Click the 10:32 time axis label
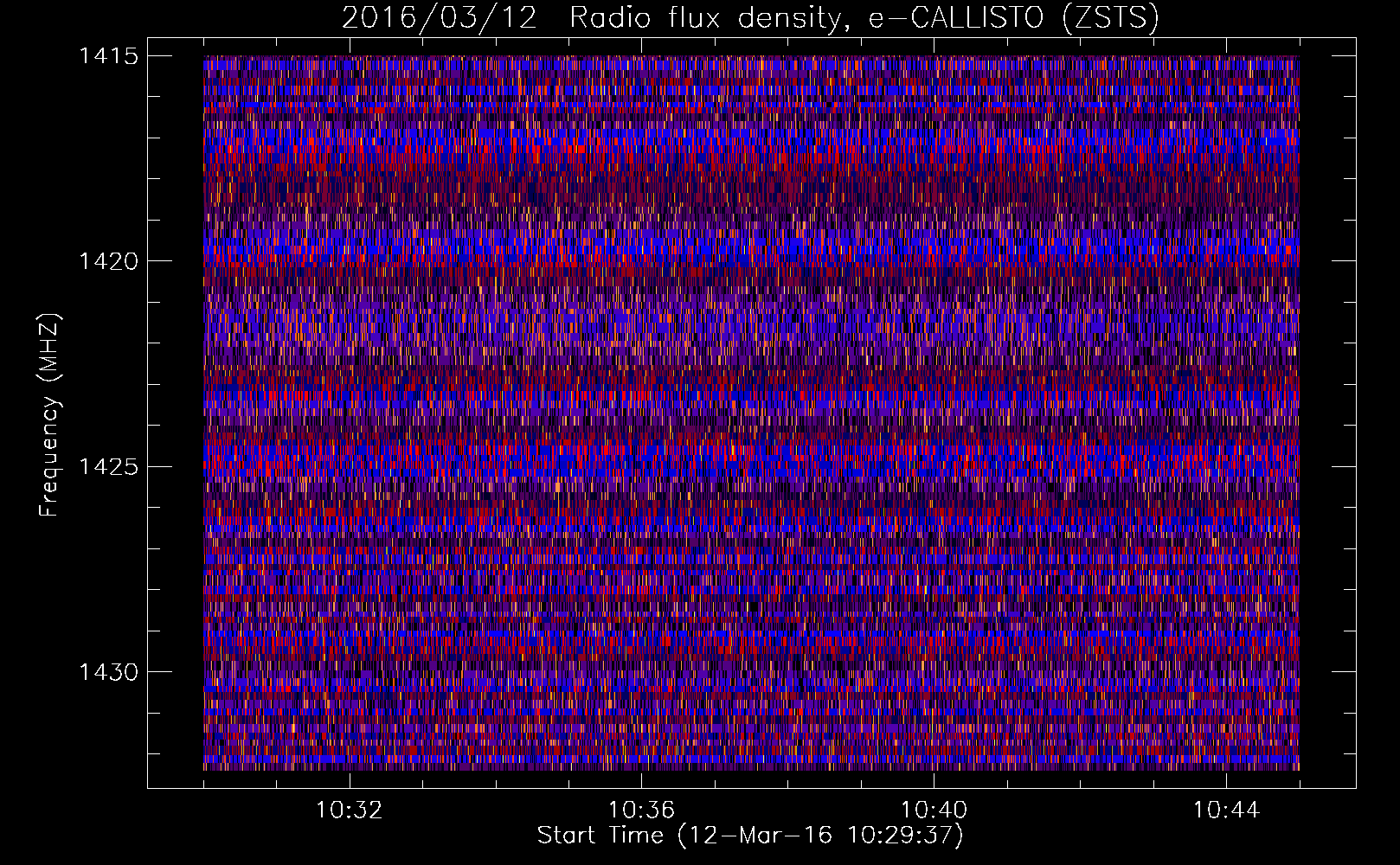Image resolution: width=1400 pixels, height=865 pixels. coord(349,811)
